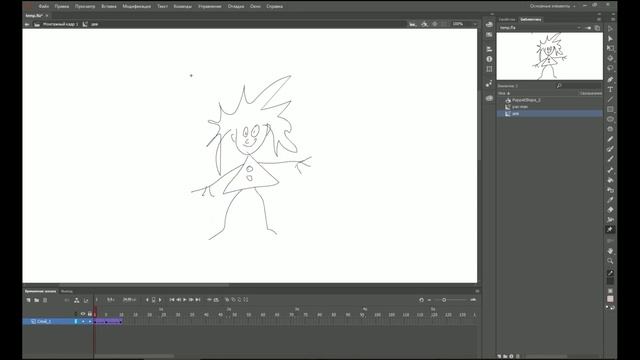640x360 pixels.
Task: Click the new library symbol icon
Action: pos(499,356)
